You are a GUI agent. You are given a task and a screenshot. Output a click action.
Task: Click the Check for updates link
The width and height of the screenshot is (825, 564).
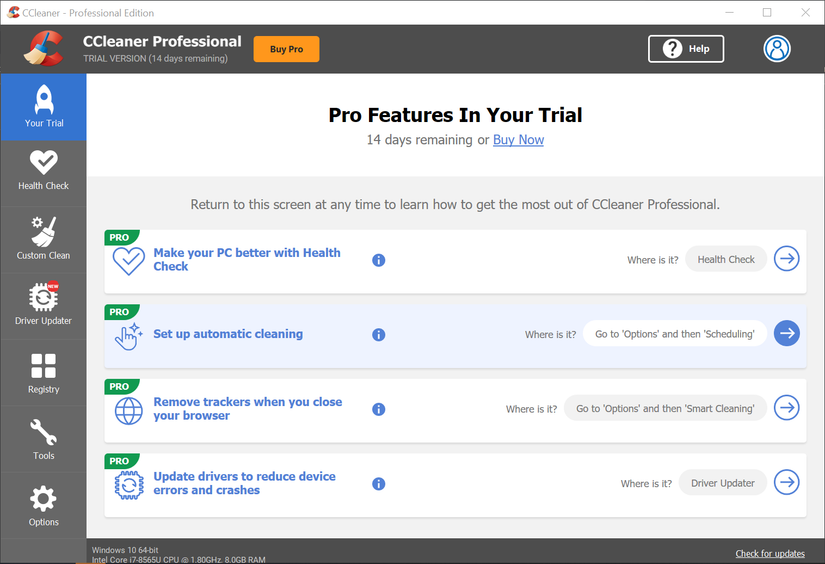click(770, 553)
